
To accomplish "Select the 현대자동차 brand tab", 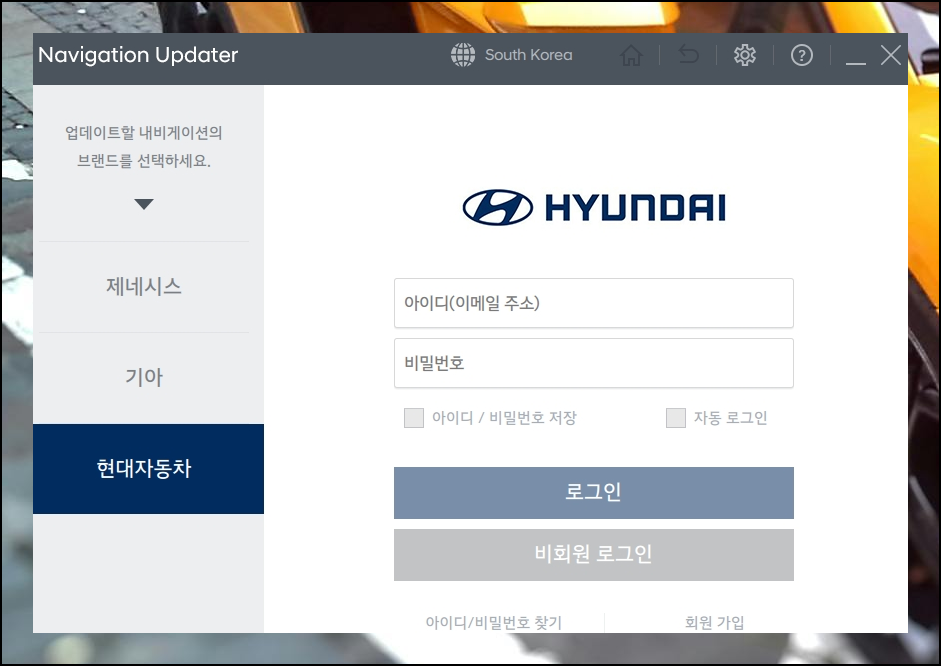I will click(x=148, y=469).
